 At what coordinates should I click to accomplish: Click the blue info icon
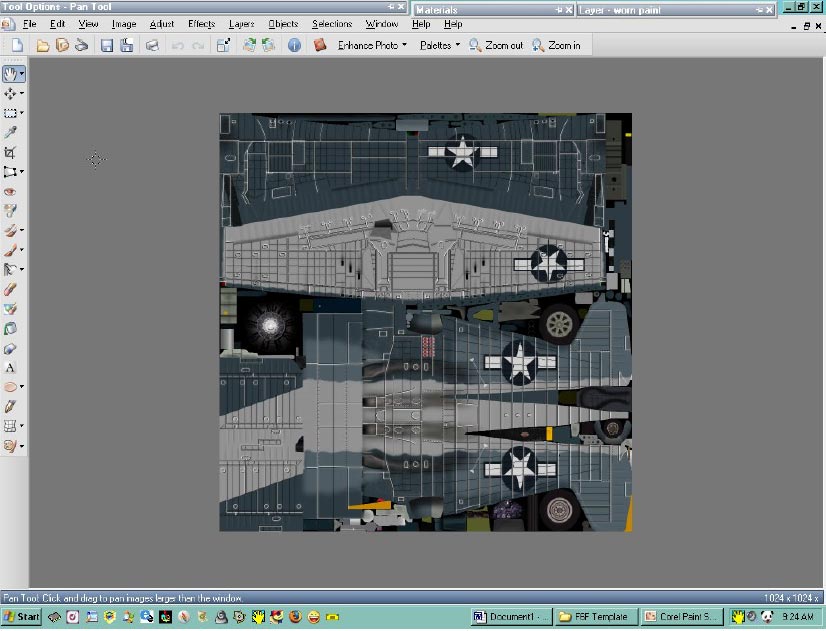coord(294,45)
